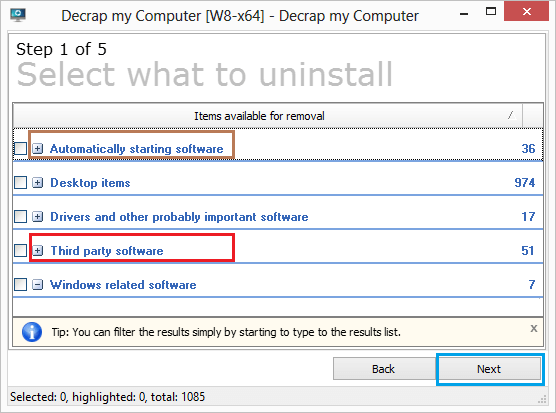
Task: Expand Drivers and other probably important software
Action: coord(38,217)
